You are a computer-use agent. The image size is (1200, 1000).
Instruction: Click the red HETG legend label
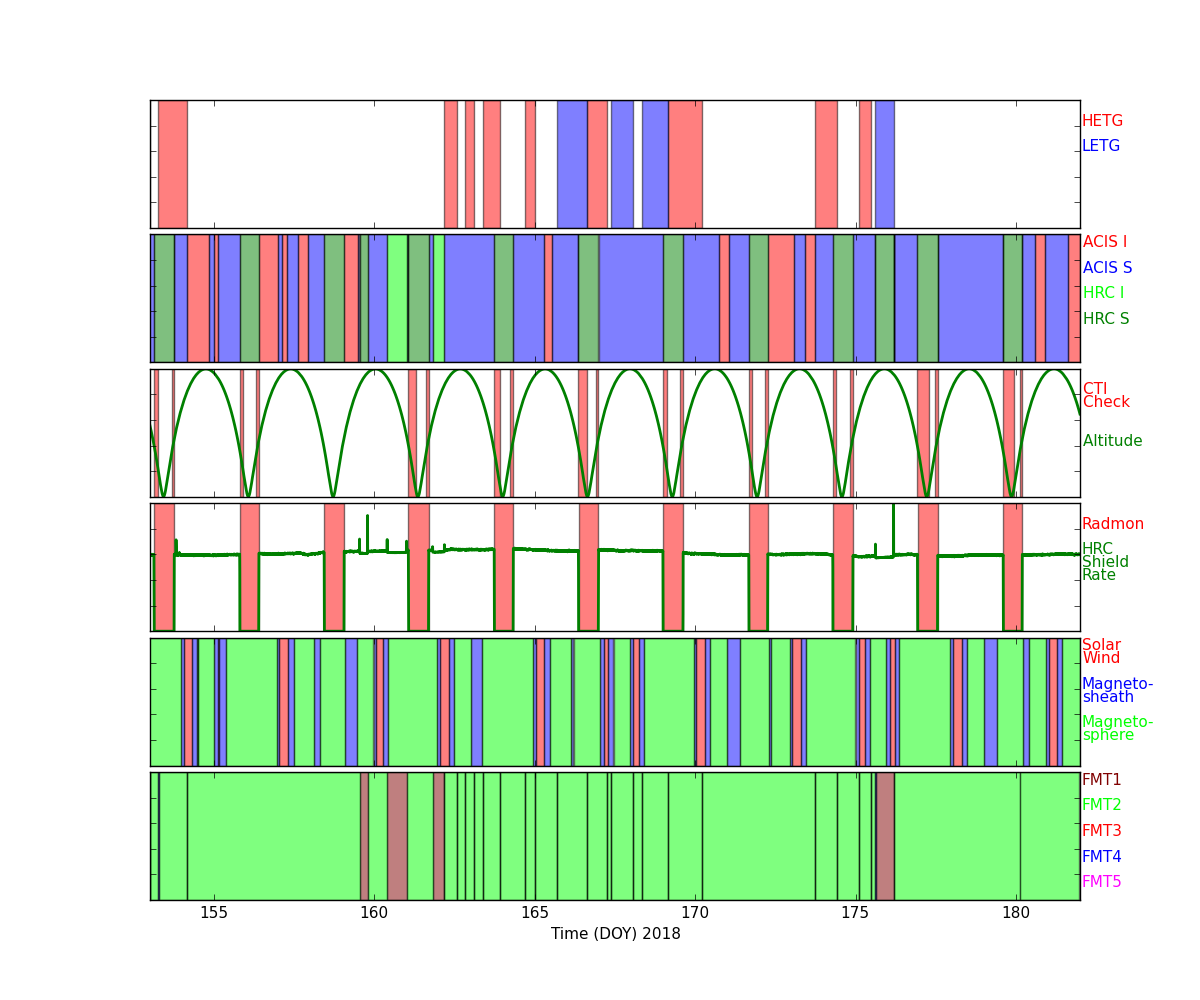coord(1102,121)
